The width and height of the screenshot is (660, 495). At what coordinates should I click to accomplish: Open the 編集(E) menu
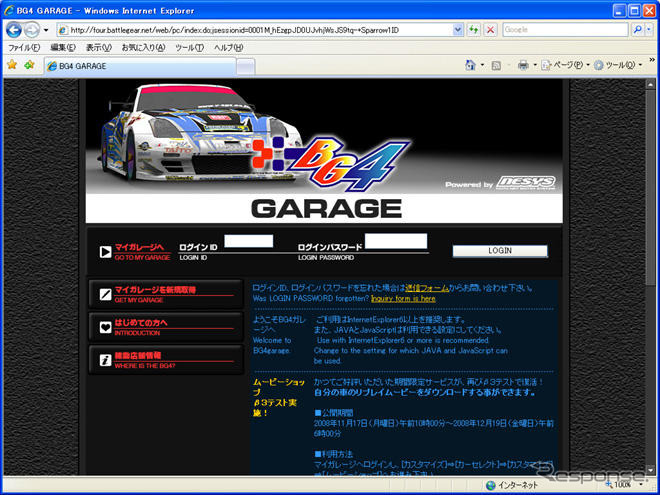pyautogui.click(x=63, y=48)
